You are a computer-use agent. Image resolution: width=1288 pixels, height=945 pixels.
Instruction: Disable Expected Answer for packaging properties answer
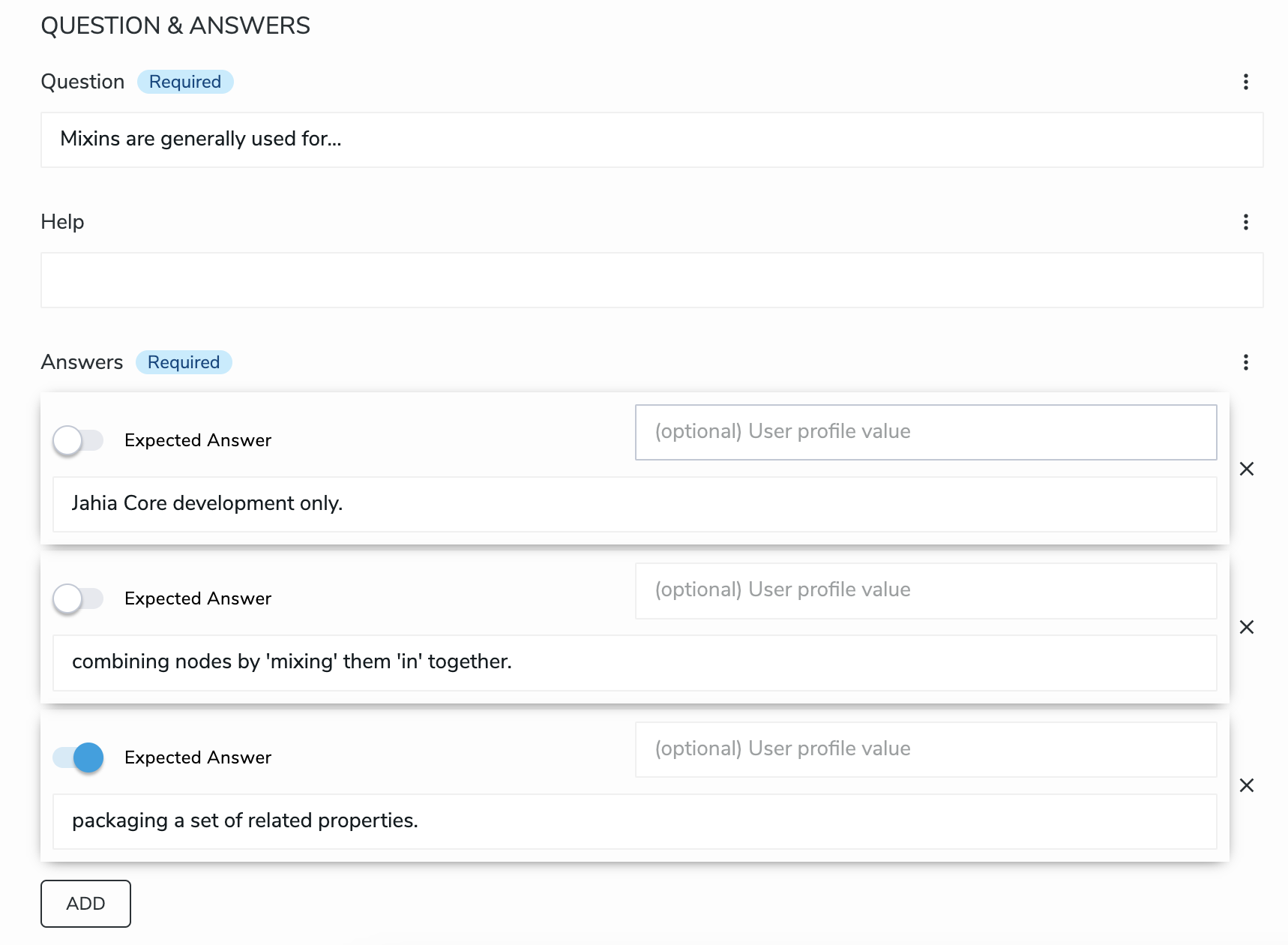coord(78,757)
